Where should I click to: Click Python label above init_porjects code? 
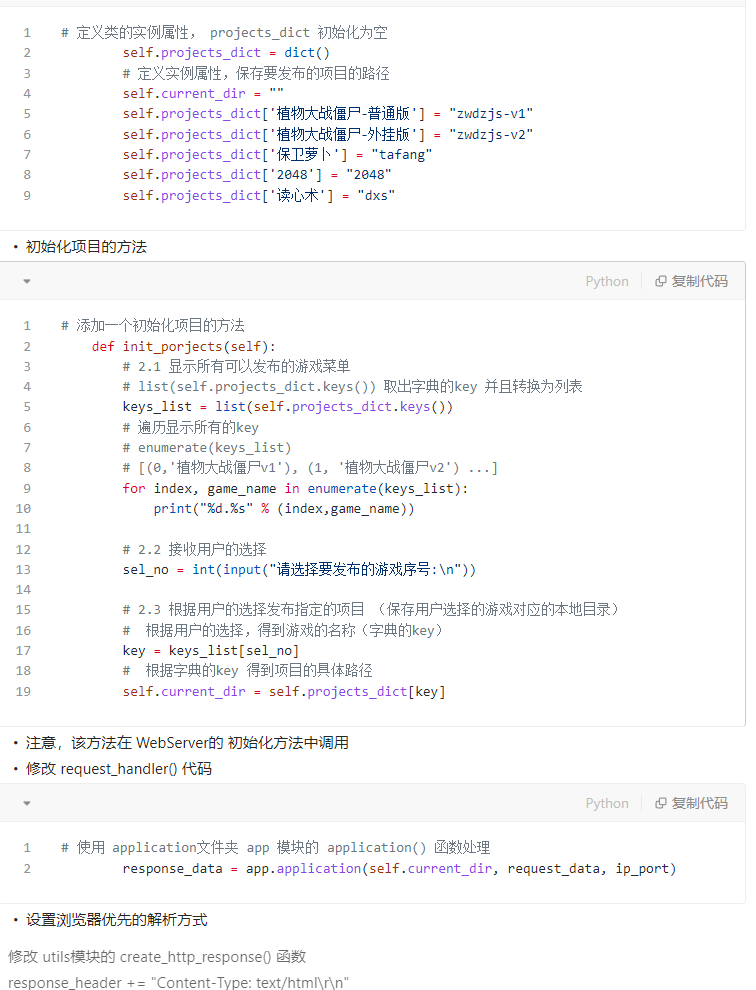[x=607, y=282]
